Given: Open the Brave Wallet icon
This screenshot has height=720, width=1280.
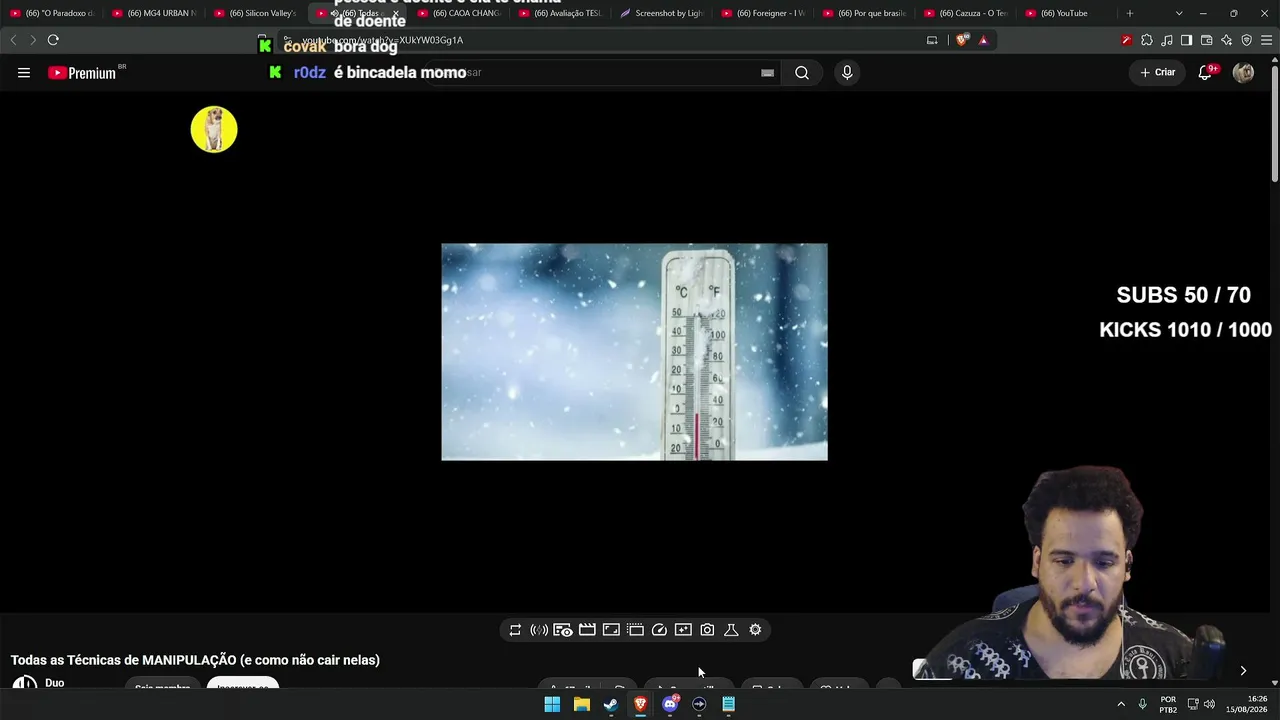Looking at the screenshot, I should click(1206, 40).
